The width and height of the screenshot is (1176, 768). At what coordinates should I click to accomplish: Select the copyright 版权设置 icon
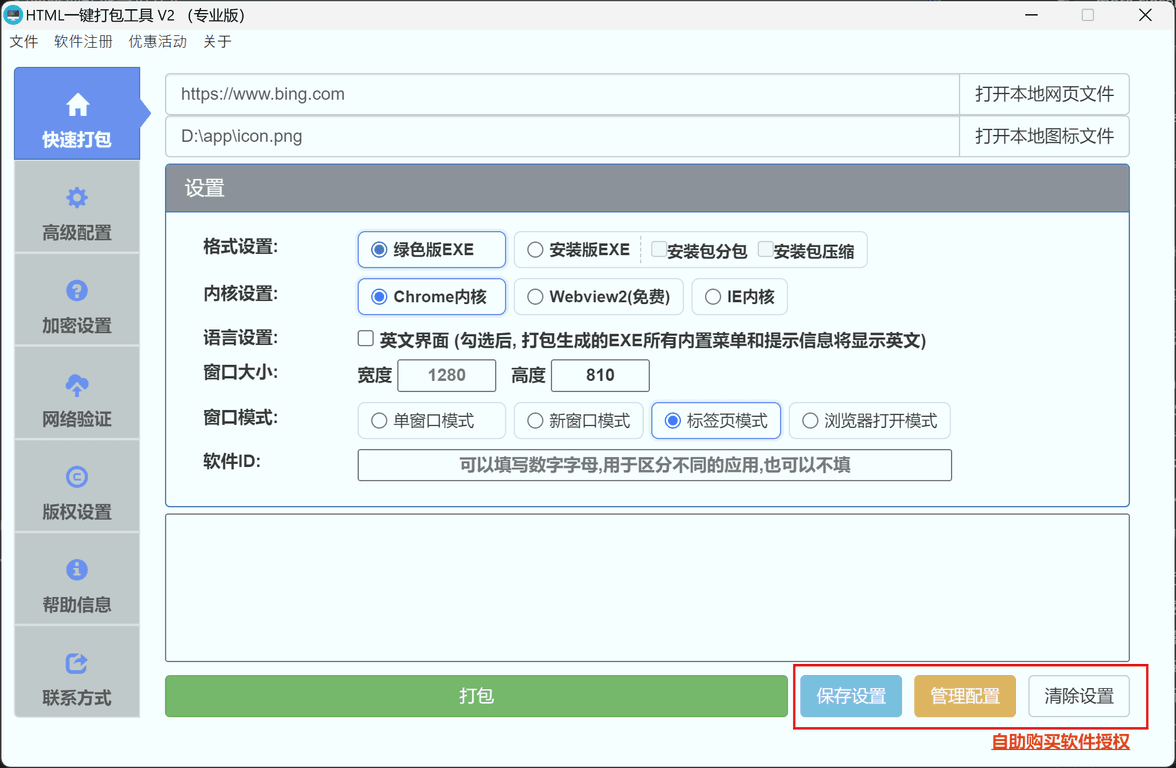(77, 477)
